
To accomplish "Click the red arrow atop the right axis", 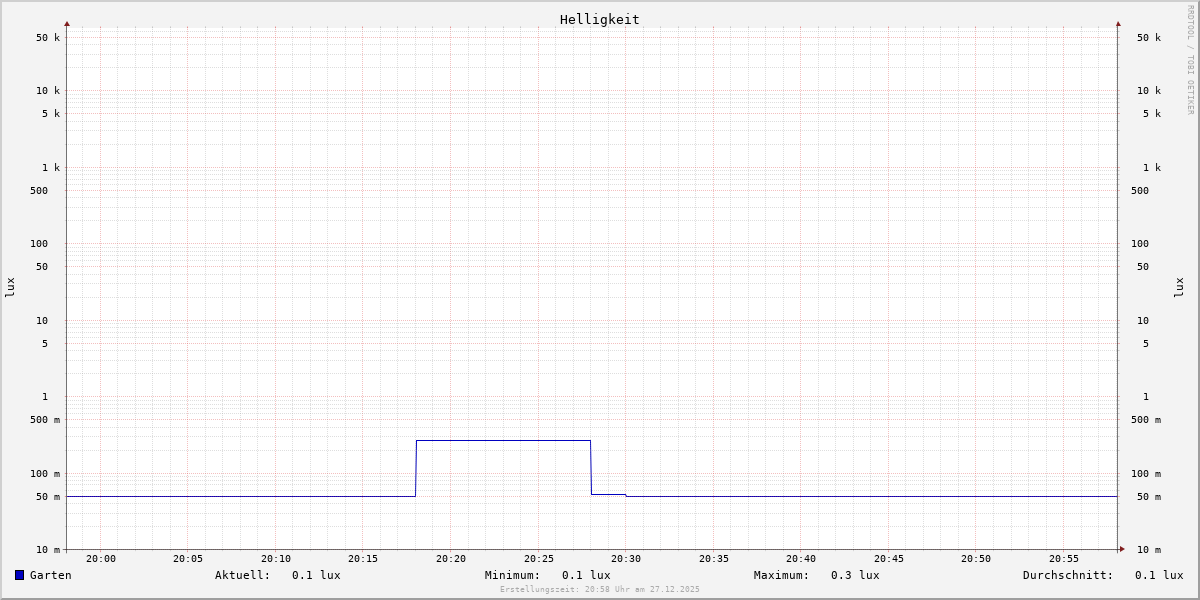I will 1118,24.
